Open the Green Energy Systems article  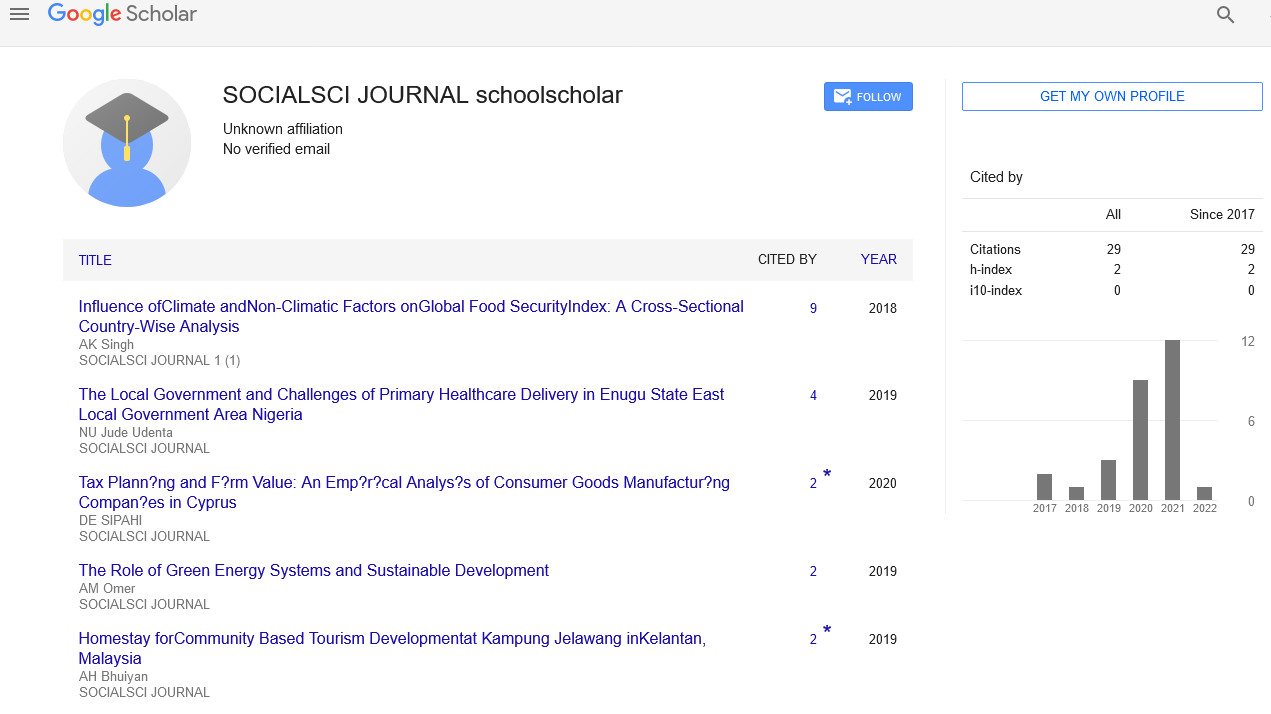(314, 570)
